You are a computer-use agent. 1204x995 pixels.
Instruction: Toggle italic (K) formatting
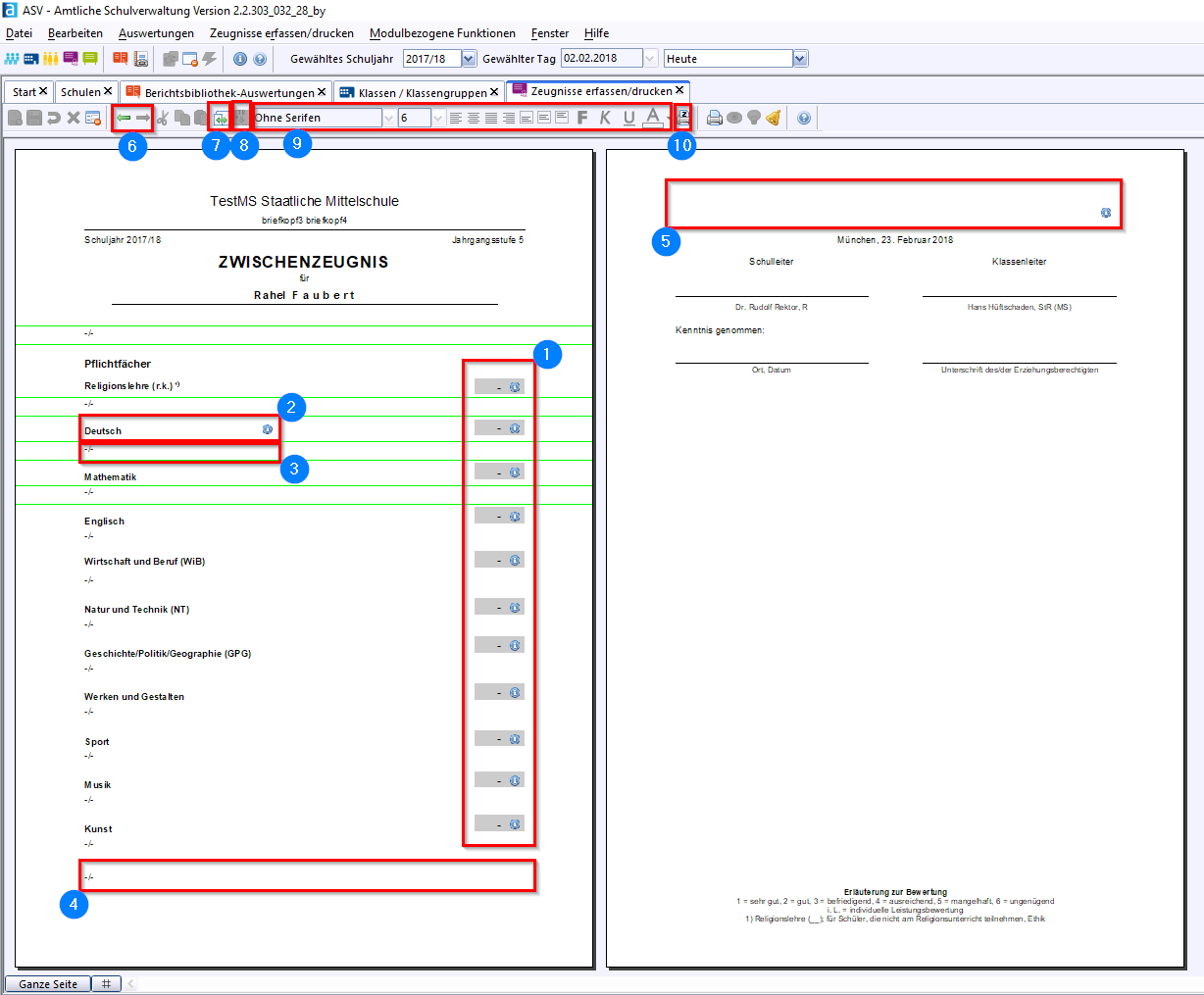(x=605, y=118)
